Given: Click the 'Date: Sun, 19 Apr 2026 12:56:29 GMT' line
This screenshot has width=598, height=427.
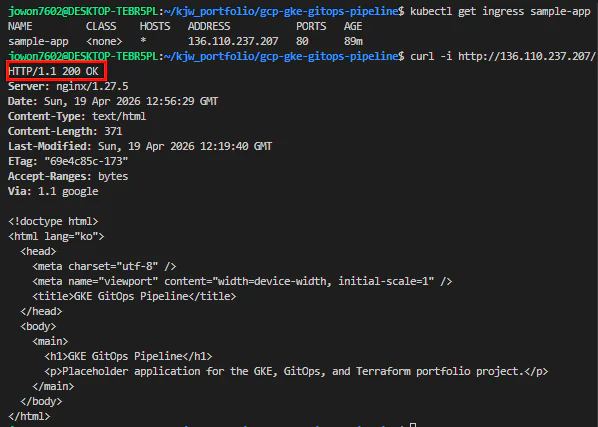Looking at the screenshot, I should pos(113,101).
